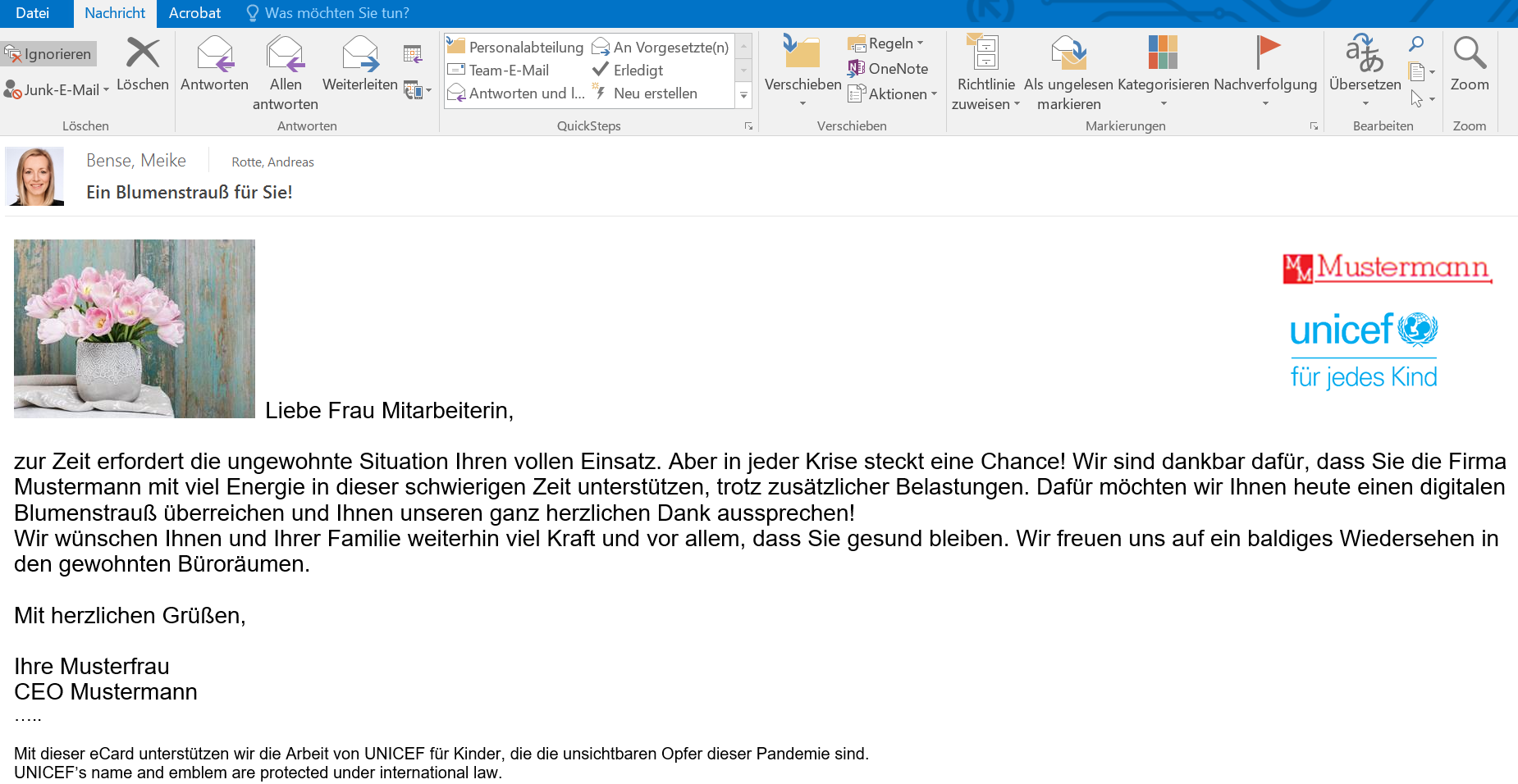This screenshot has height=784, width=1518.
Task: Click Meike Bense's profile photo
Action: pos(34,175)
